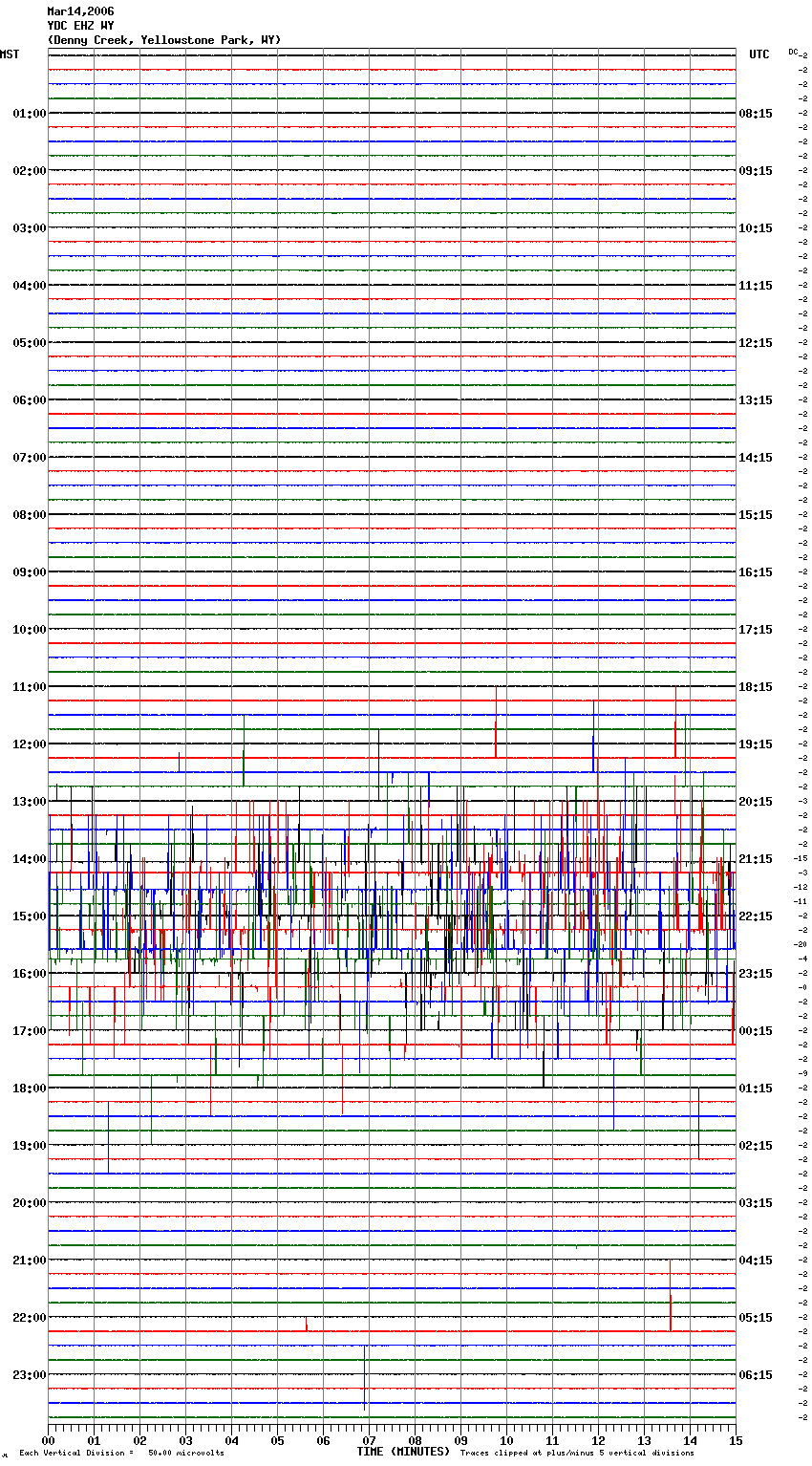Click the 19:15 UTC time label
This screenshot has height=1466, width=812.
coord(756,744)
